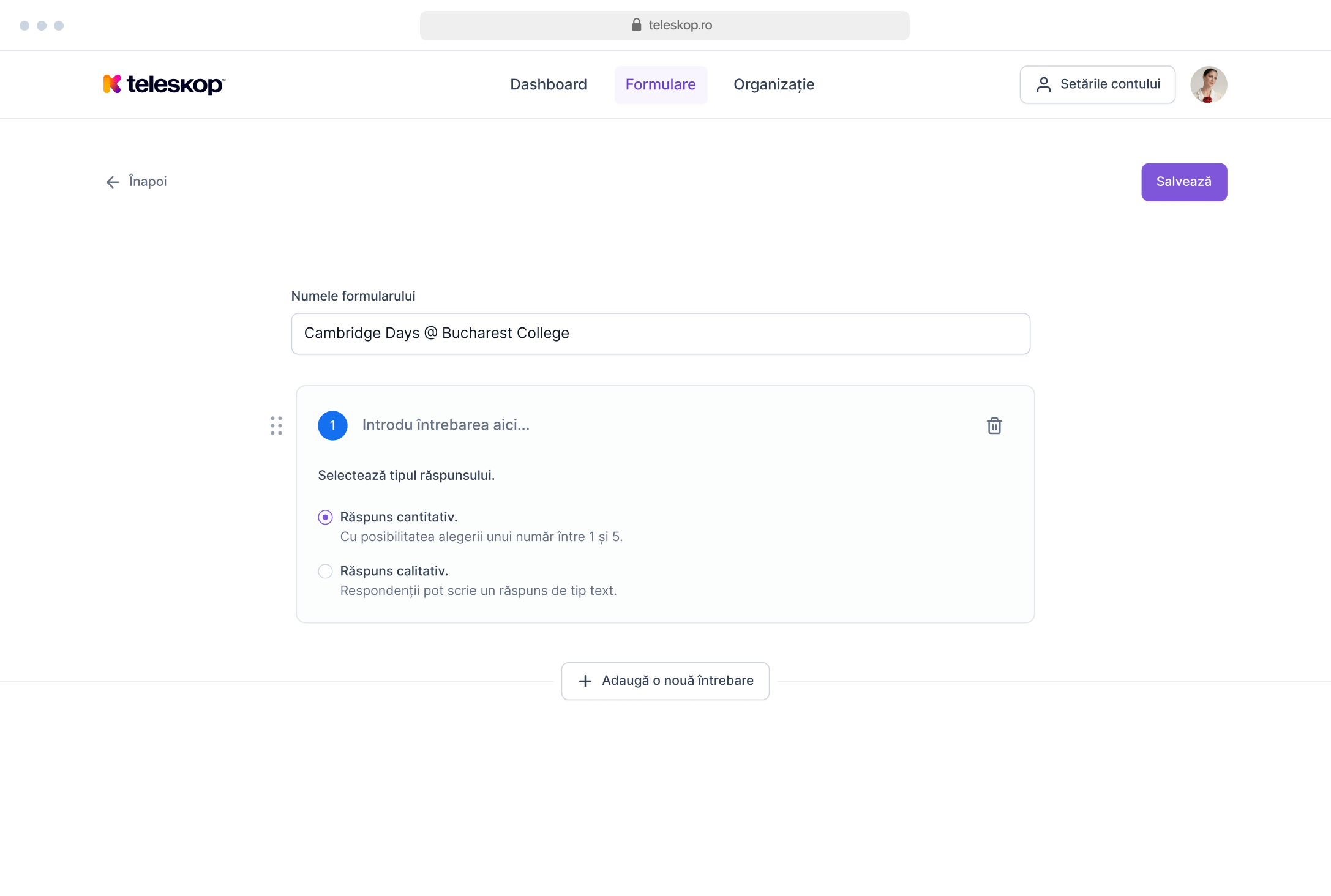Click the padlock icon in the address bar

pyautogui.click(x=636, y=25)
